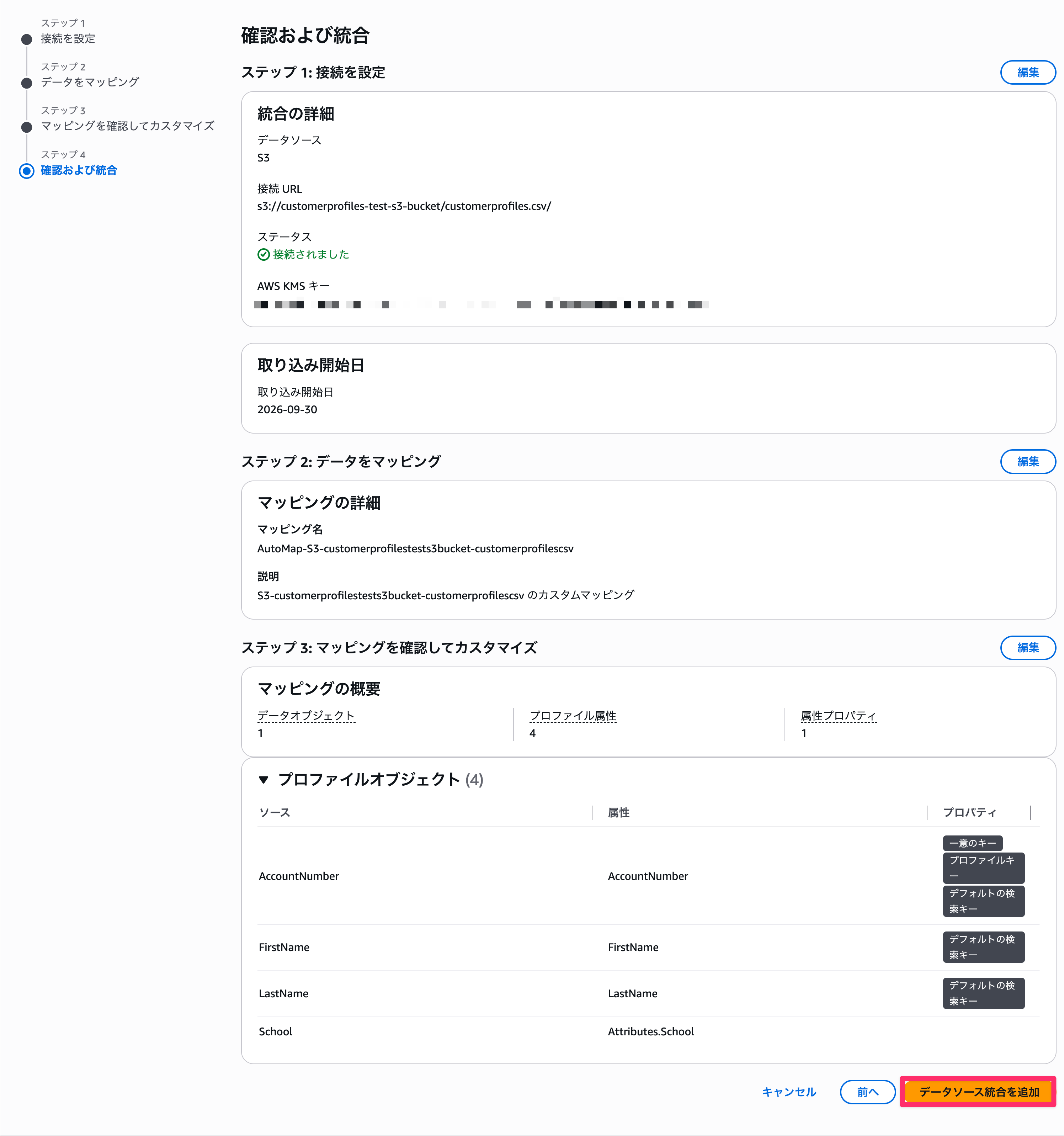
Task: Click the s3://customerprofiles-test-s3-bucket connection URL
Action: pos(404,206)
